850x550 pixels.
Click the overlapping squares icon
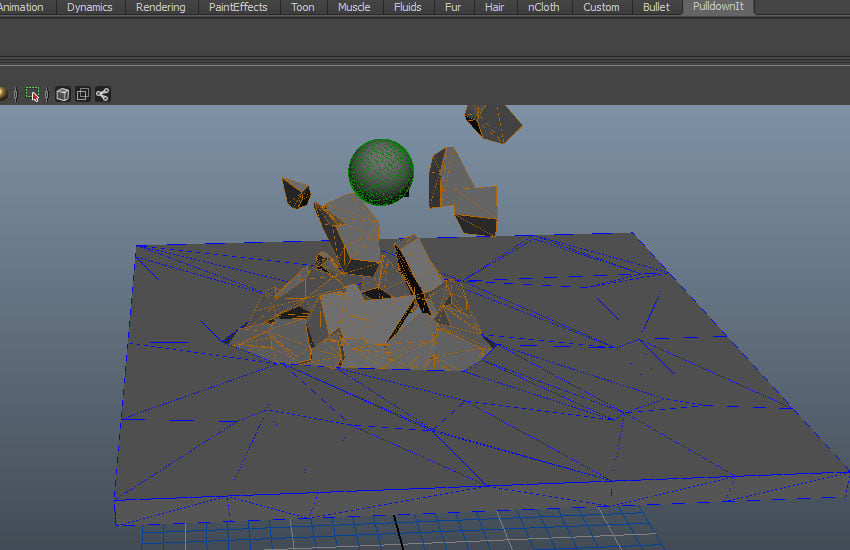point(82,94)
